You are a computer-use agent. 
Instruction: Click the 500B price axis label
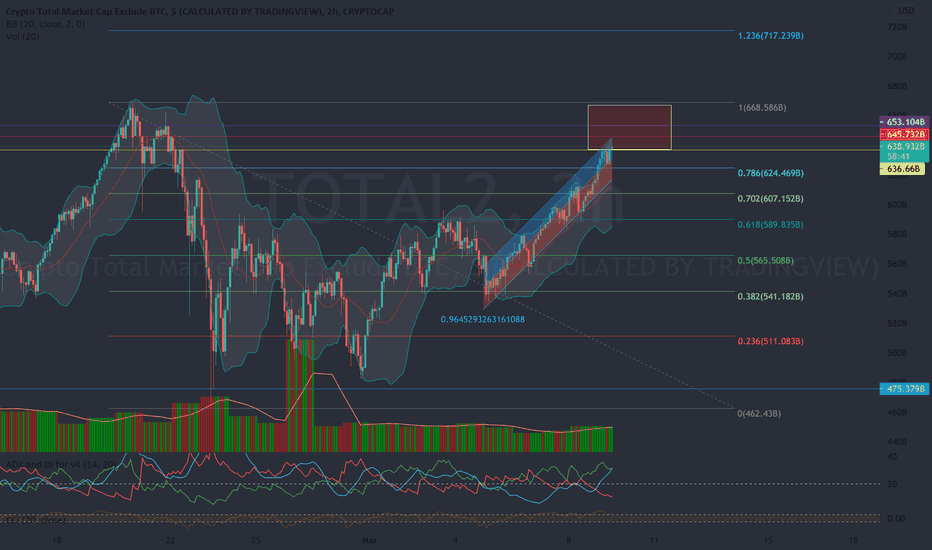coord(897,353)
